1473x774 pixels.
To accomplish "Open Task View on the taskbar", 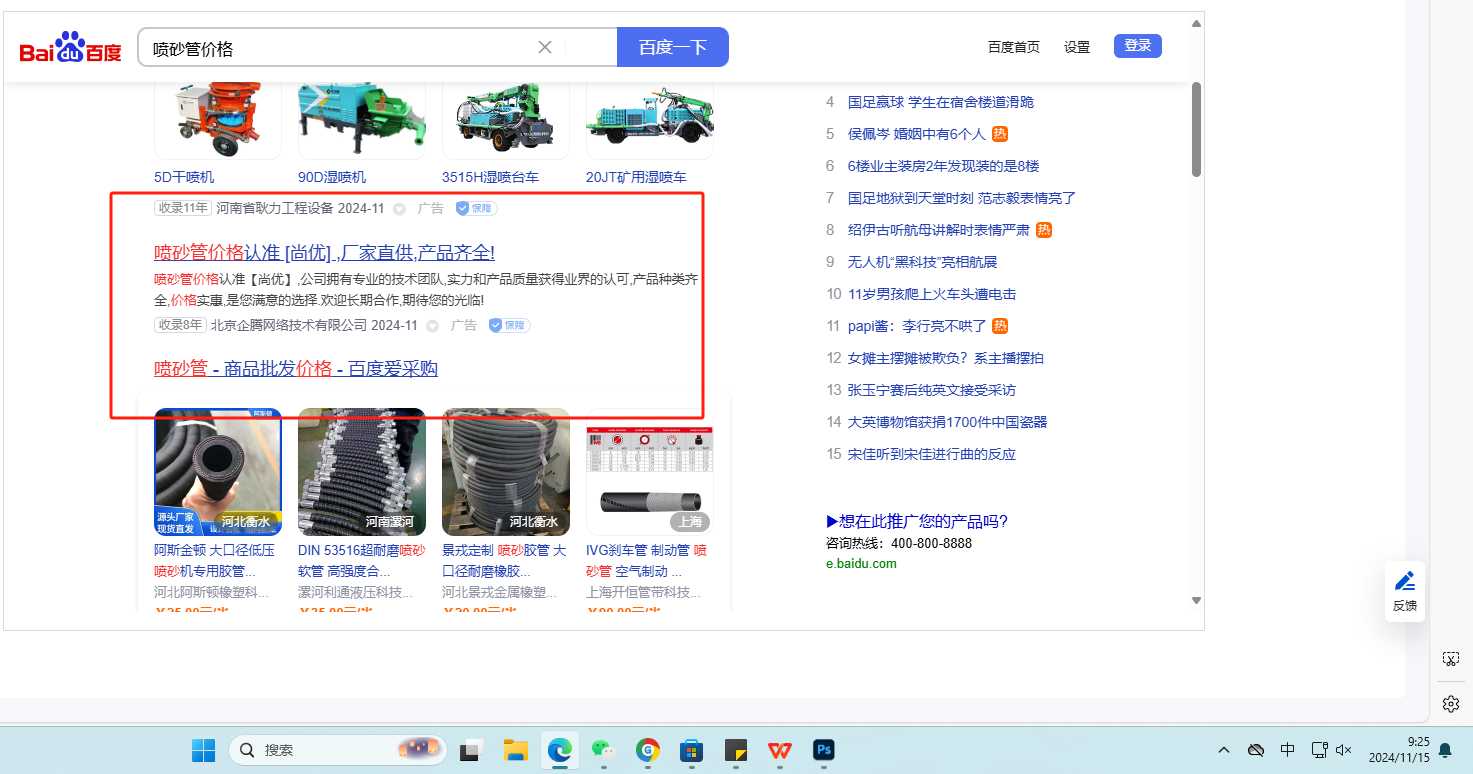I will [x=470, y=750].
